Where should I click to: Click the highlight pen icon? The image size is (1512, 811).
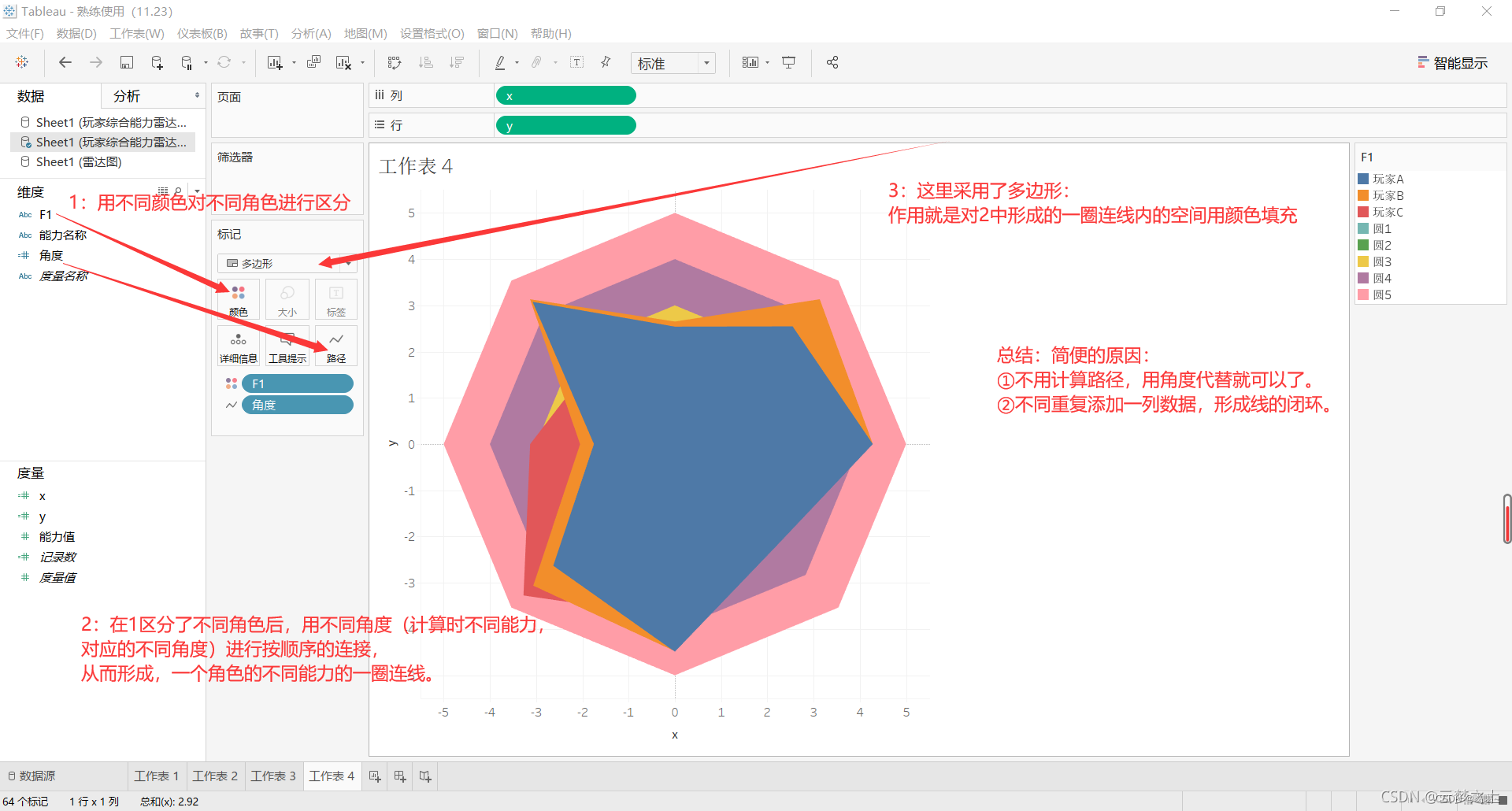[500, 62]
